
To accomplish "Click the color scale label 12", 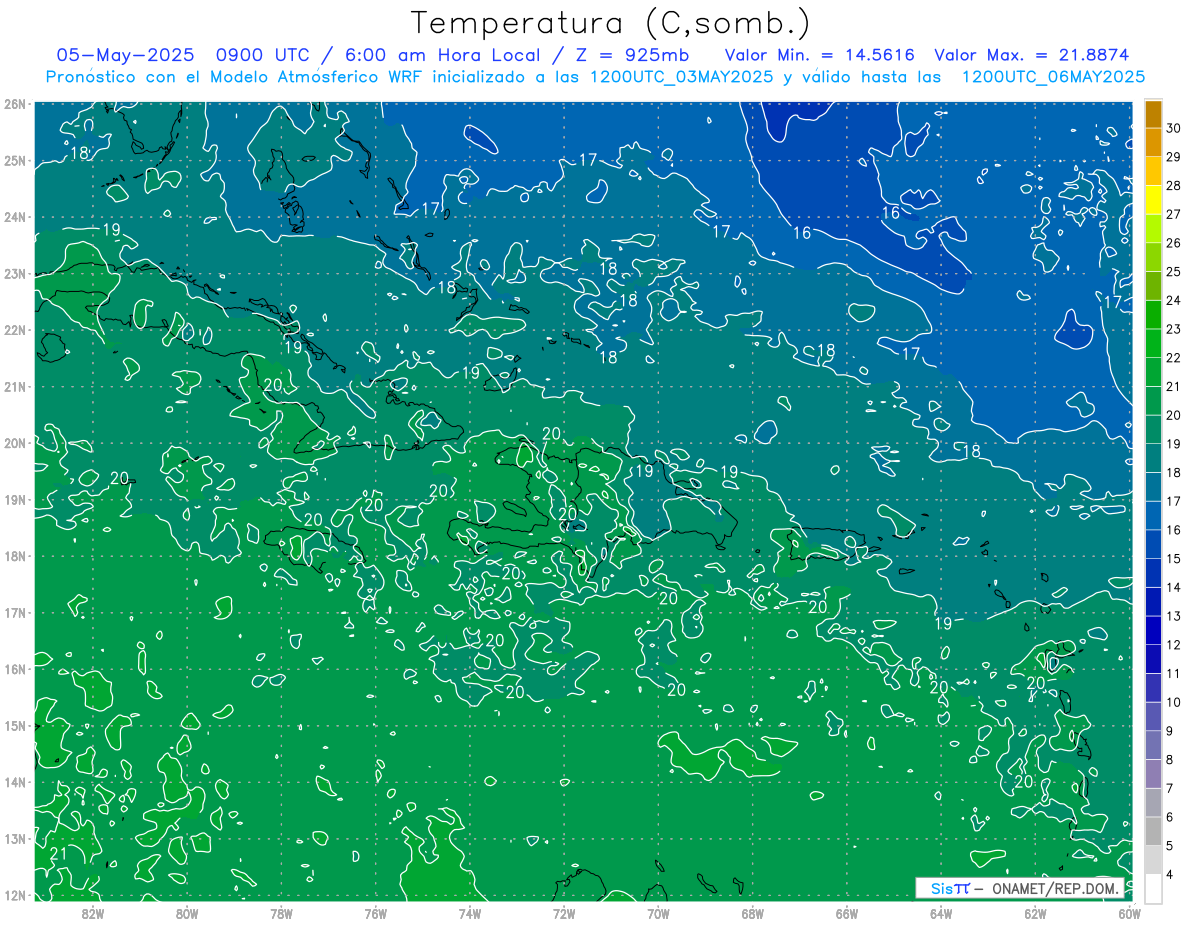I will pos(1173,645).
